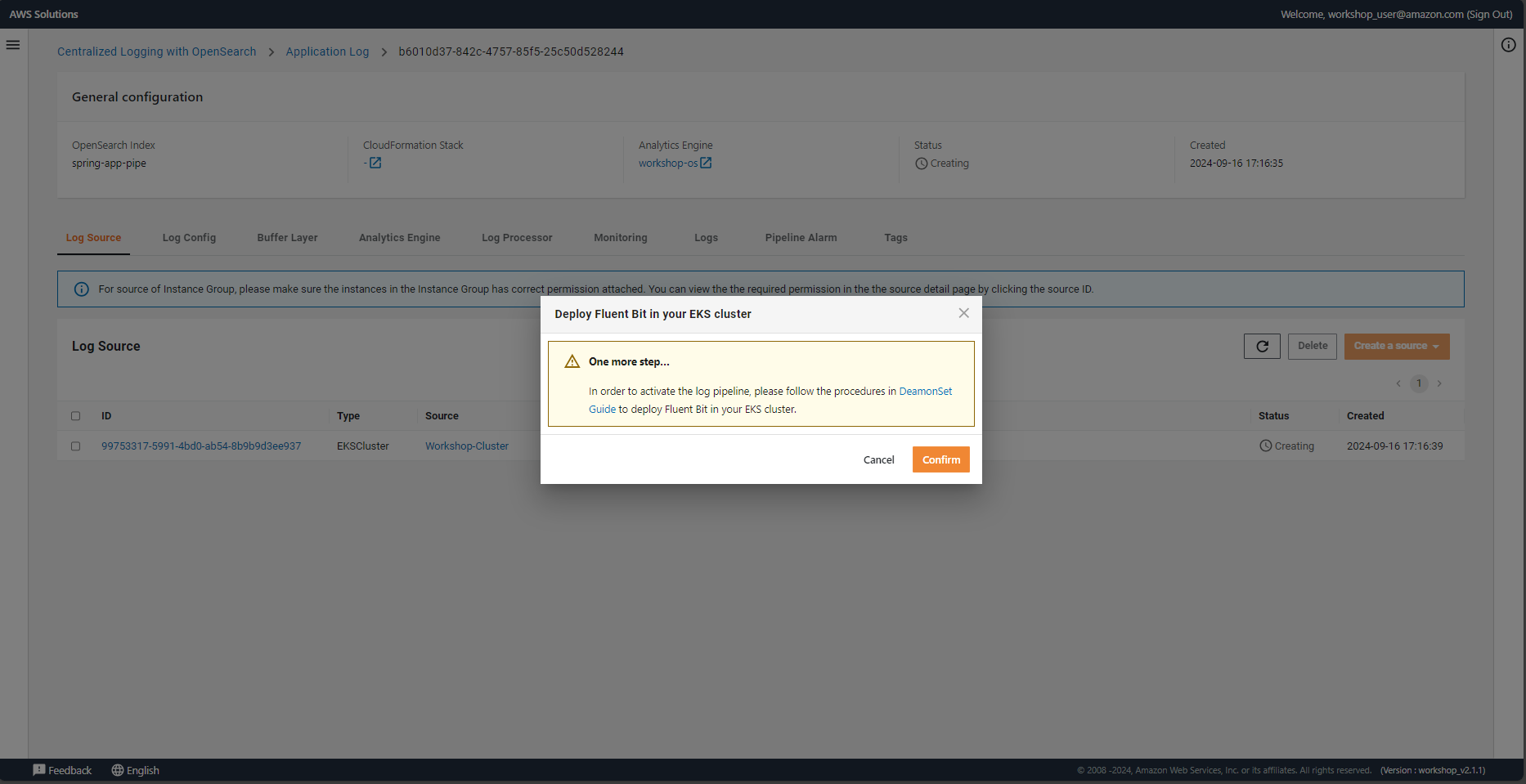Click the Delete button
1526x784 pixels.
click(x=1313, y=347)
